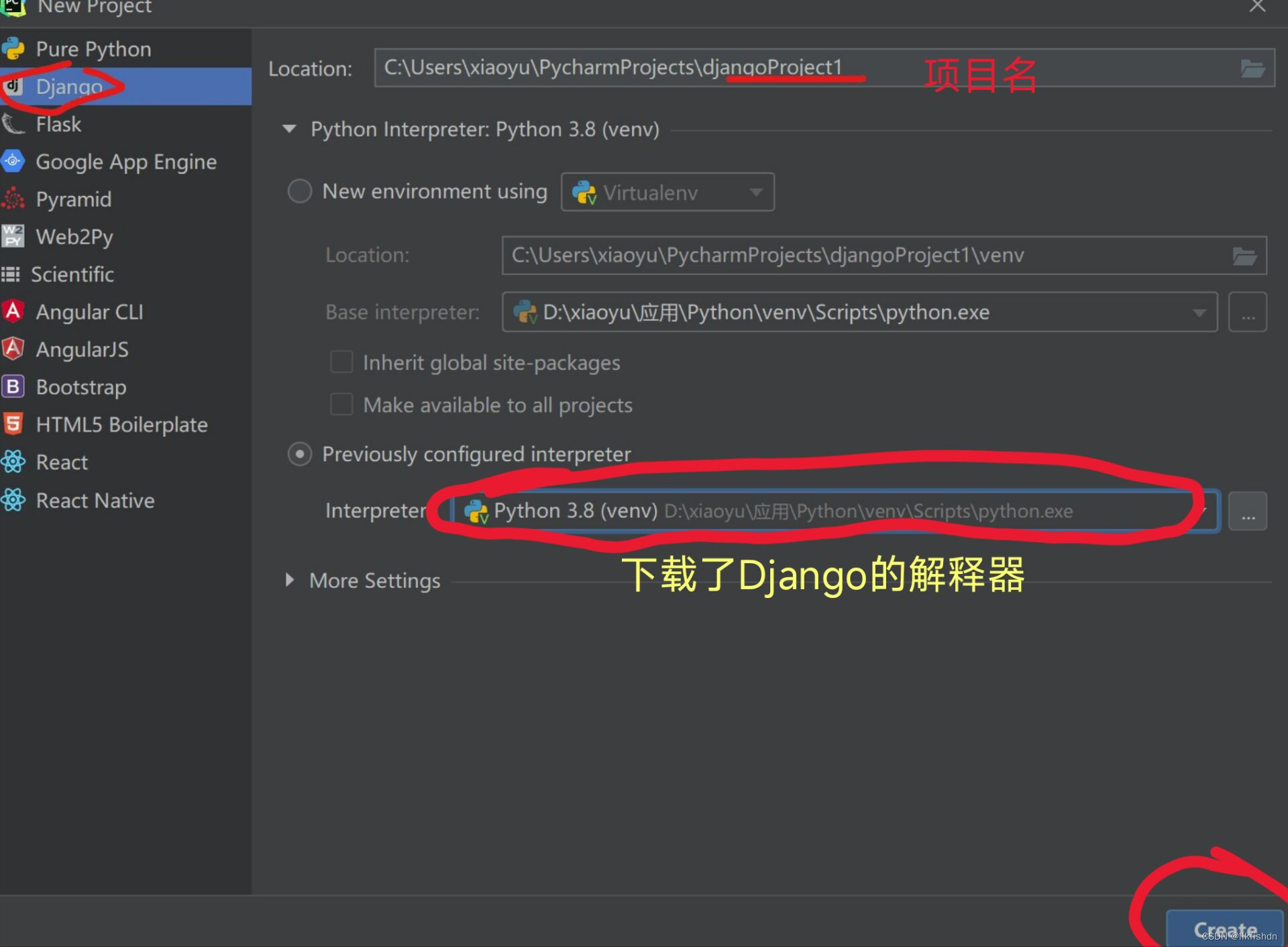Click the Pyramid red icon

tap(13, 199)
